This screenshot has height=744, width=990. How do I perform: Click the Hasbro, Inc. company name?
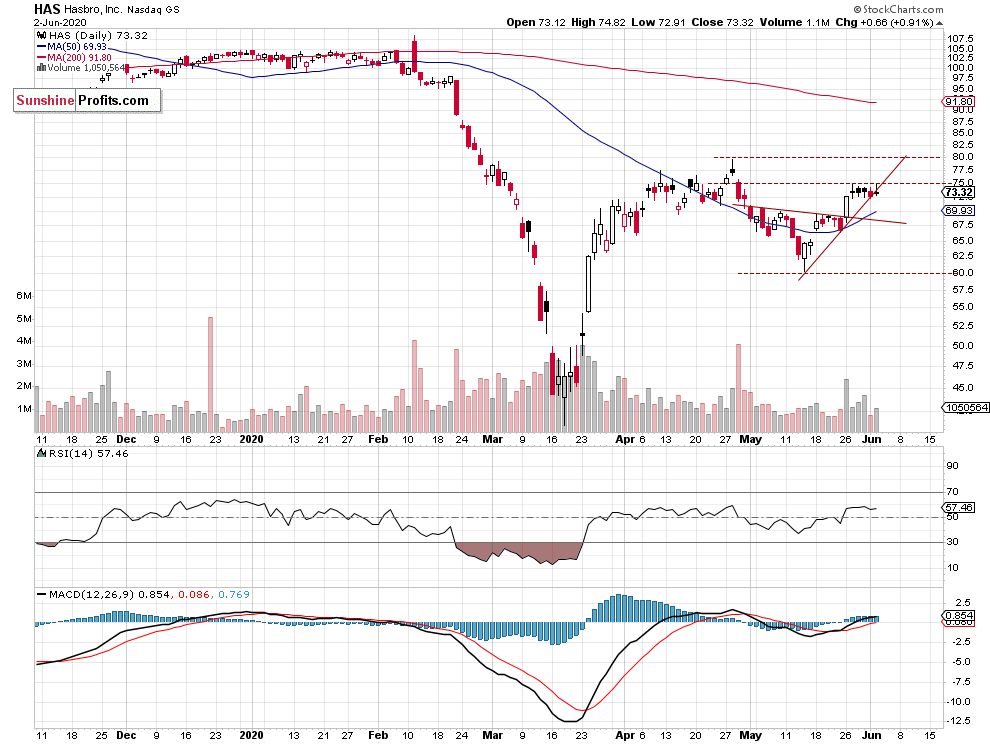[93, 9]
